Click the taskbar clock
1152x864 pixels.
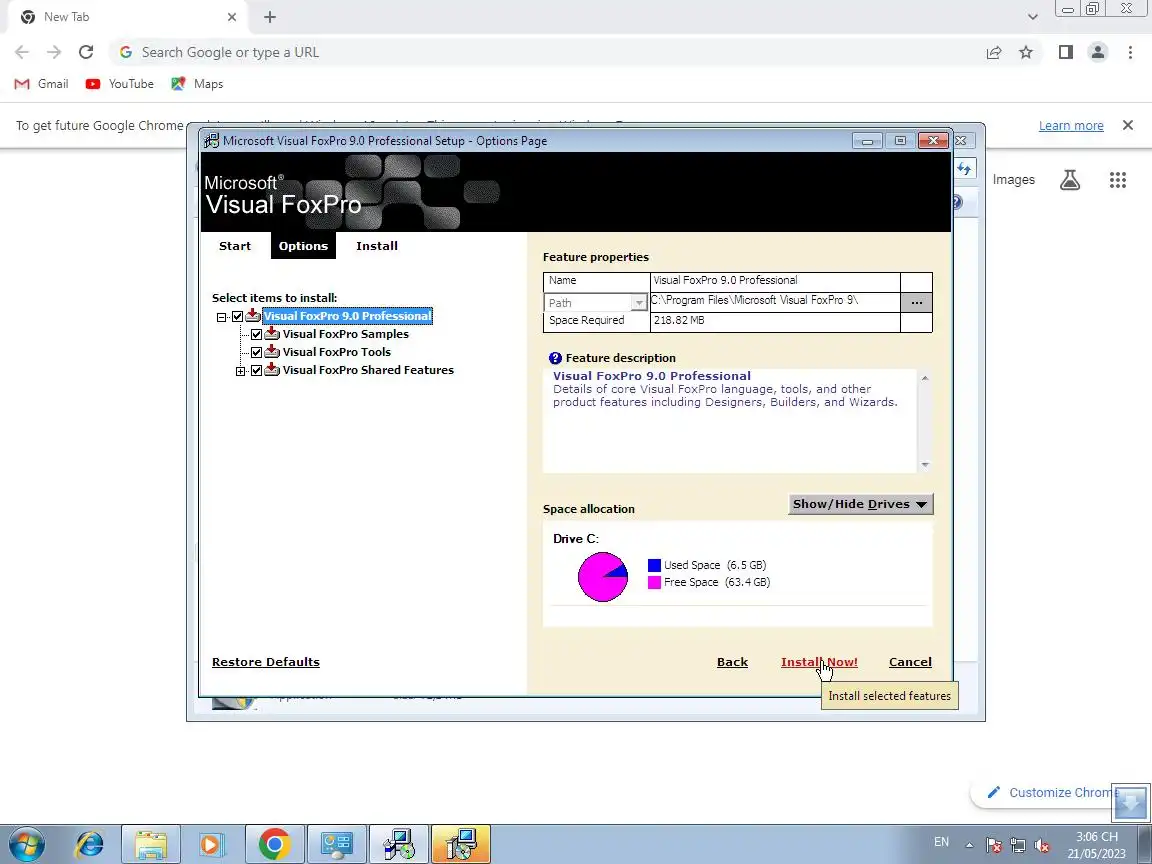(1096, 845)
